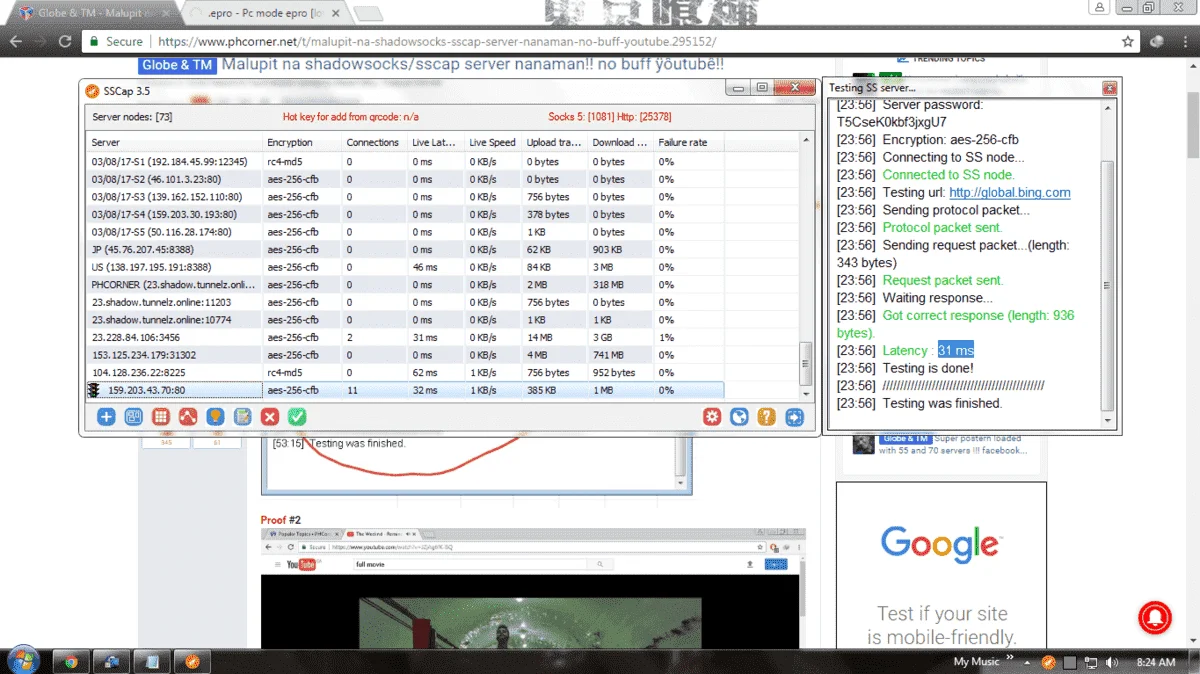Click the traffic light icon on row 159.203.43.70:80
1200x674 pixels.
coord(94,390)
